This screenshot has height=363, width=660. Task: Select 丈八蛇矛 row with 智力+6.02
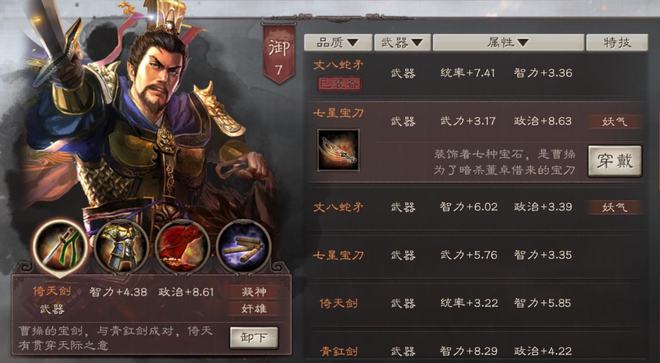[476, 207]
